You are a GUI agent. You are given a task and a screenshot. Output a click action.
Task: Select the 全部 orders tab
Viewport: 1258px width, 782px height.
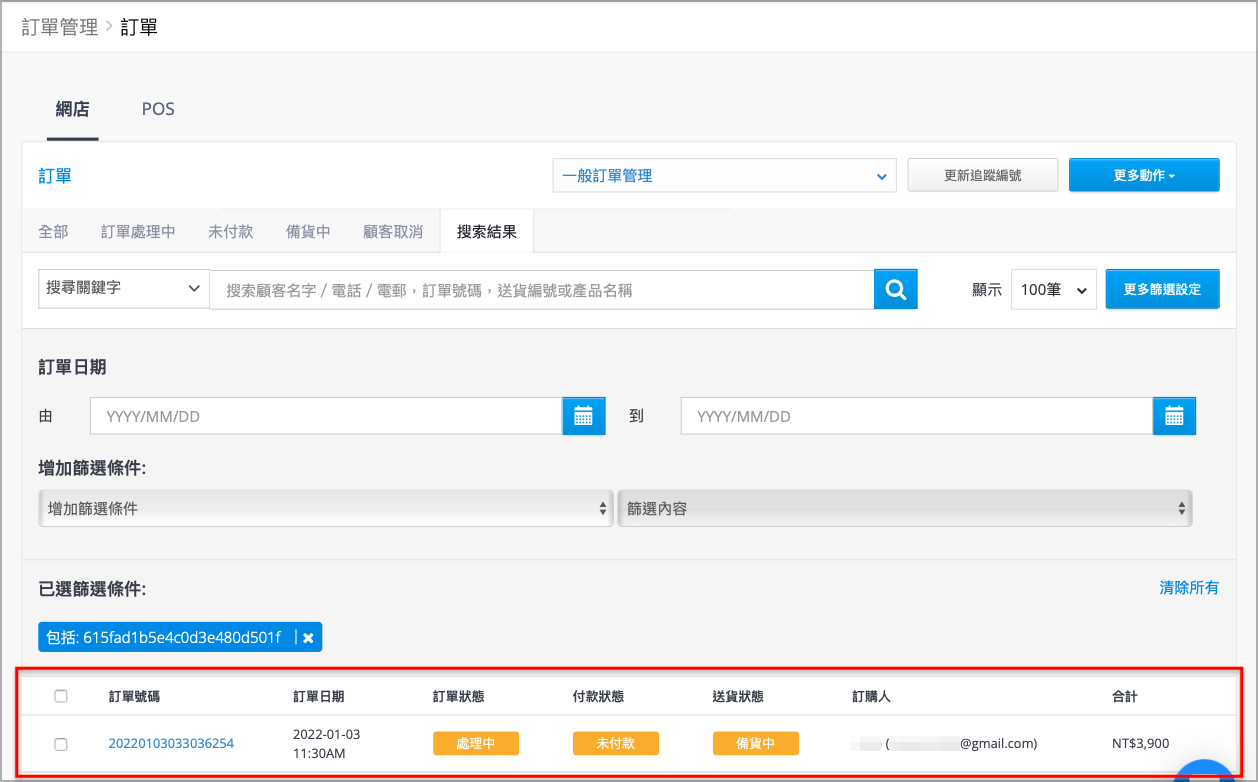coord(53,231)
